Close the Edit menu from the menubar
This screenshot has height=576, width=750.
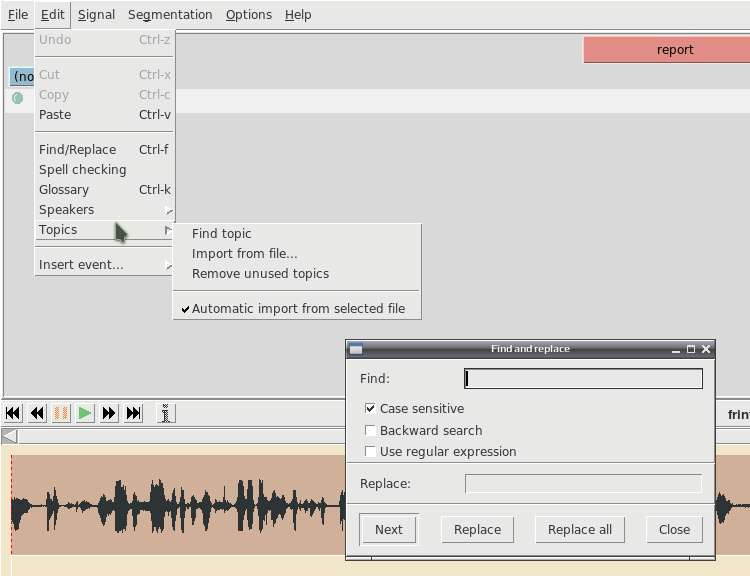point(53,15)
